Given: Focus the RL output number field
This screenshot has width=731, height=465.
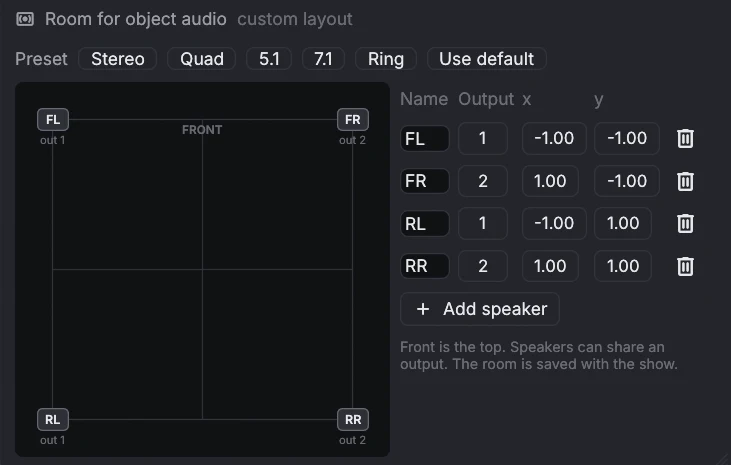Looking at the screenshot, I should (483, 223).
